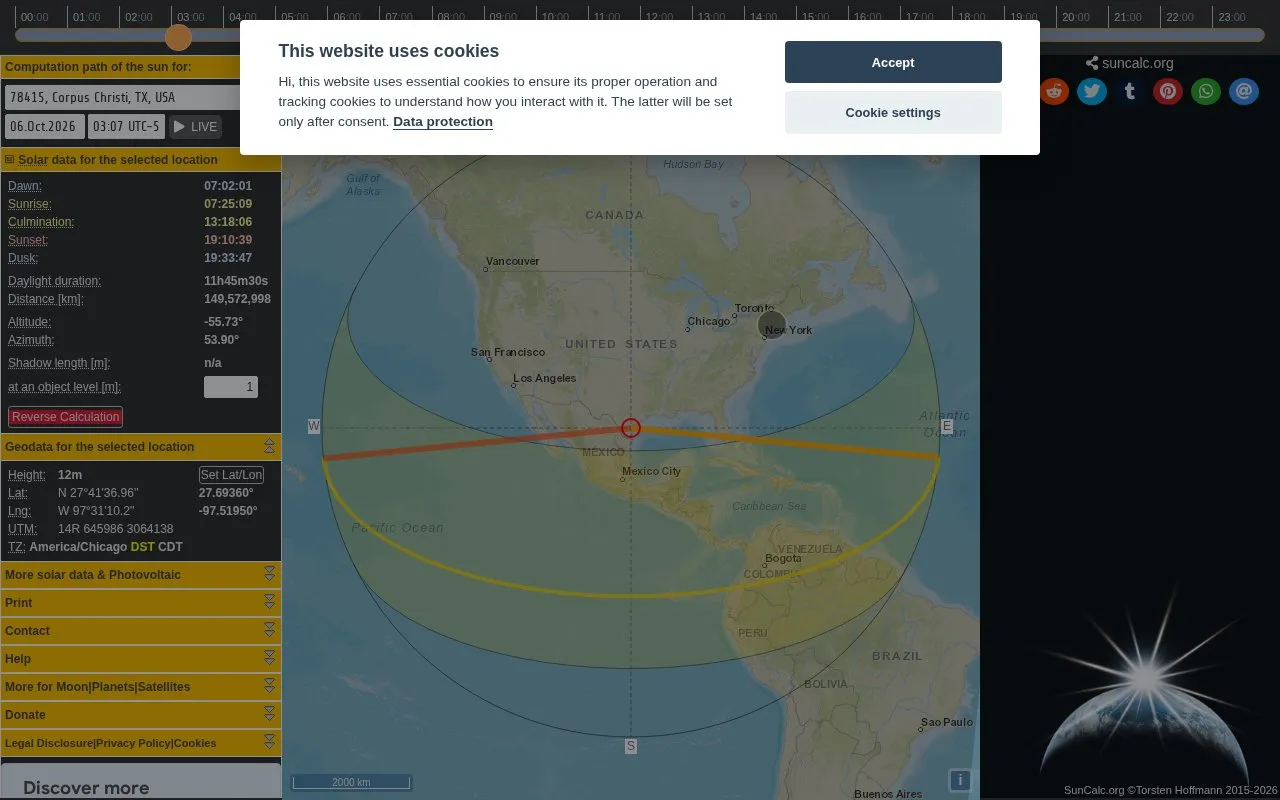The image size is (1280, 800).
Task: Start LIVE sun tracking
Action: tap(195, 126)
